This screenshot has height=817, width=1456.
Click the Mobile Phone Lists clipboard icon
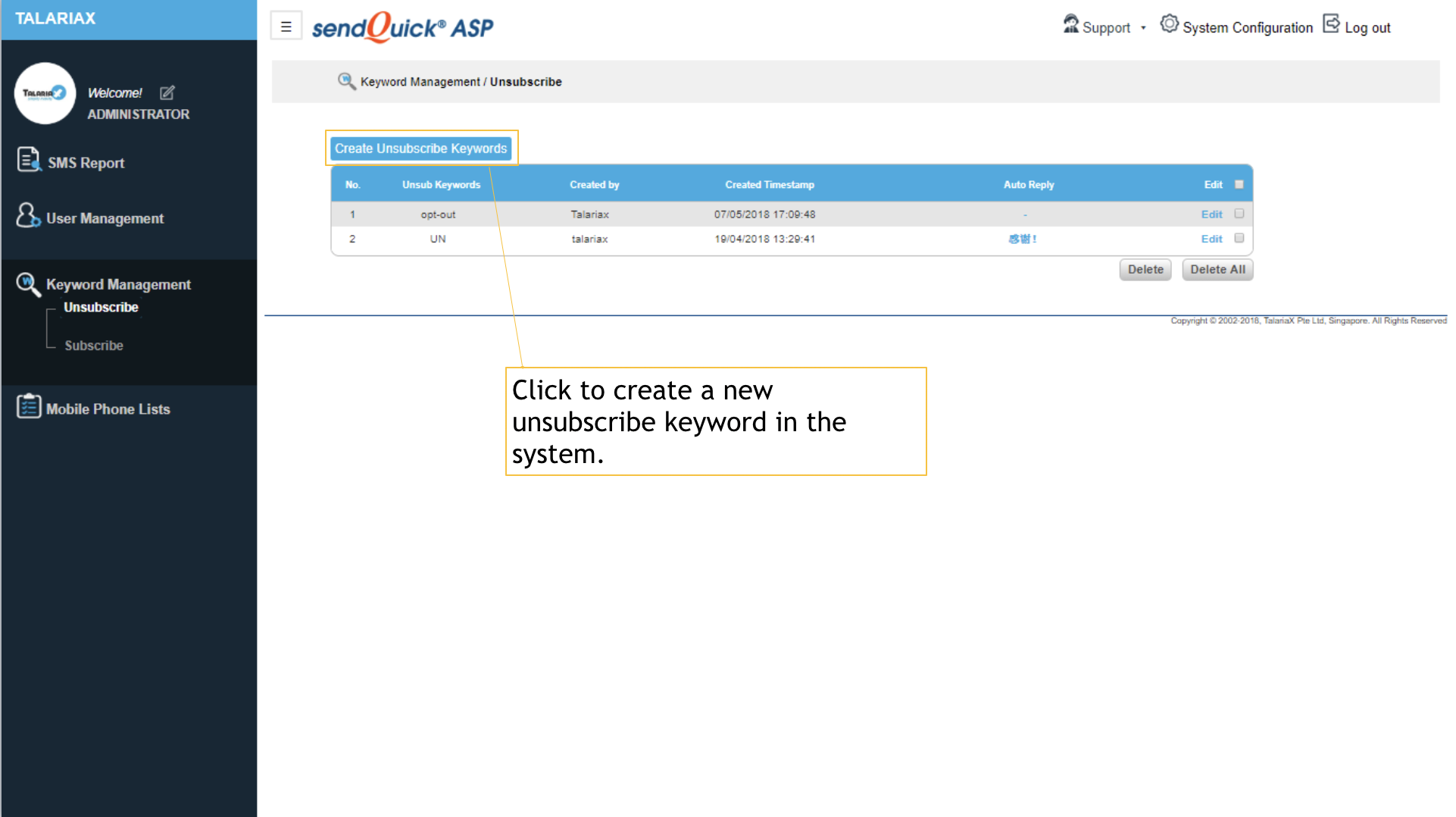click(29, 406)
